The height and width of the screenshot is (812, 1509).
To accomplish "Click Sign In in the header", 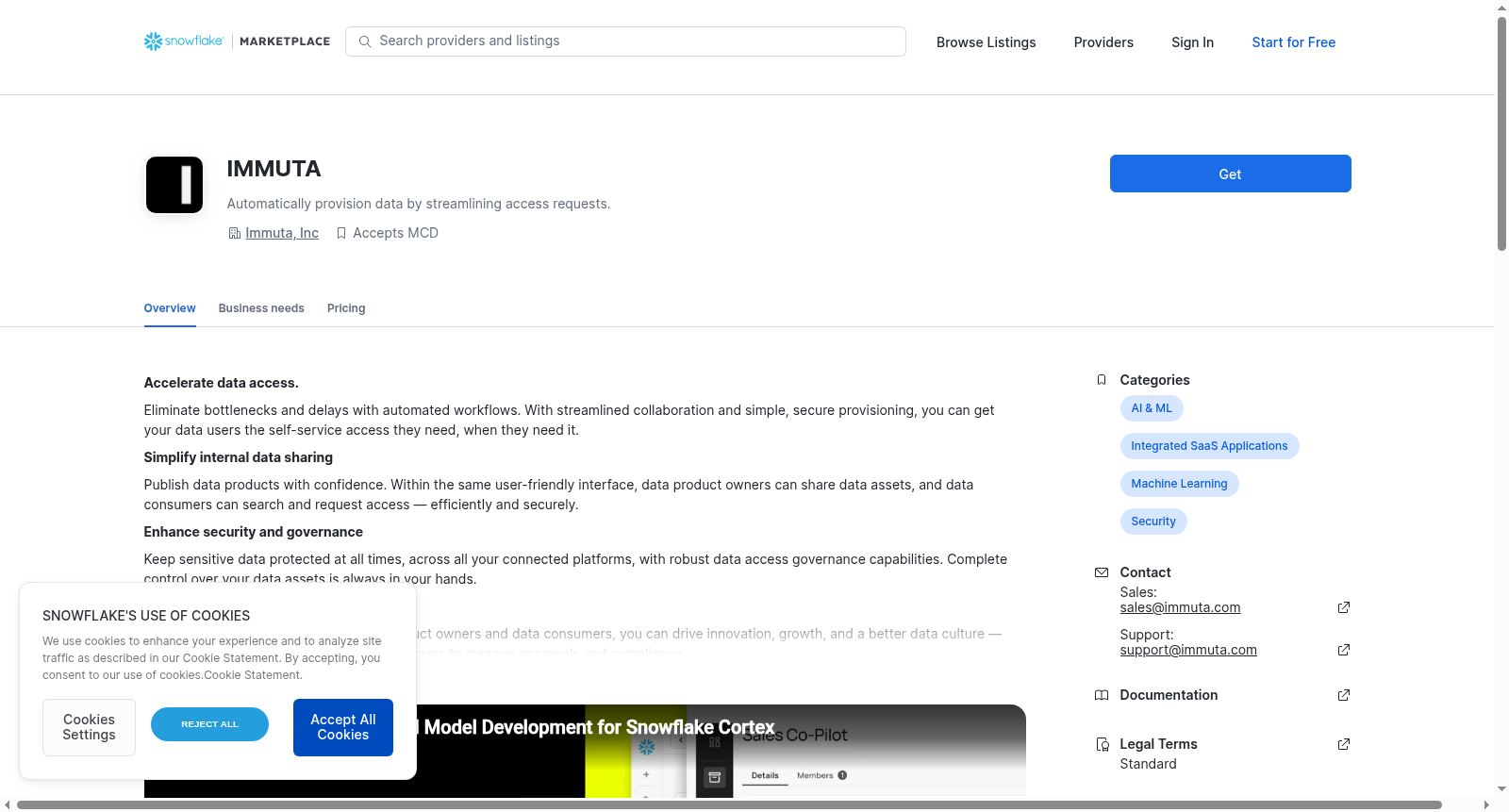I will pos(1192,42).
